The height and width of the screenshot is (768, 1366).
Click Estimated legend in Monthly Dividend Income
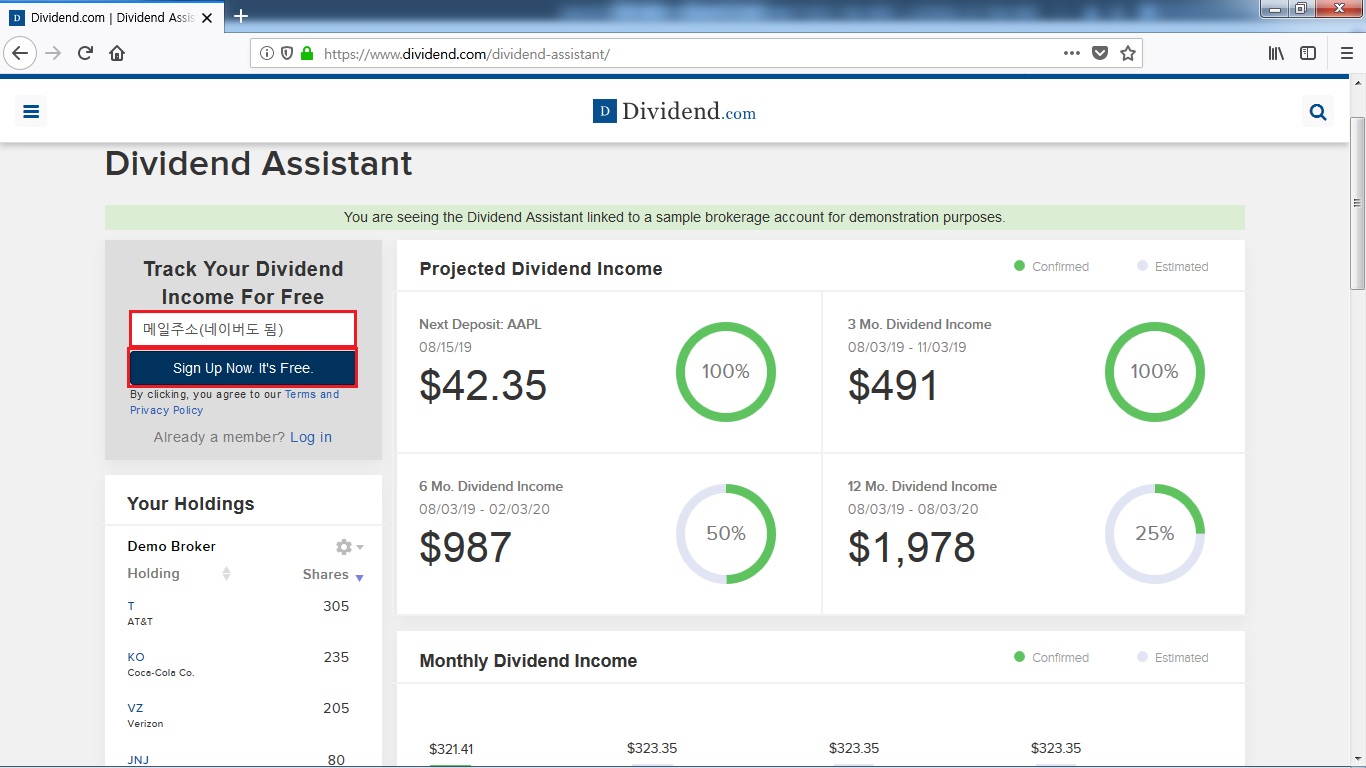(1173, 657)
